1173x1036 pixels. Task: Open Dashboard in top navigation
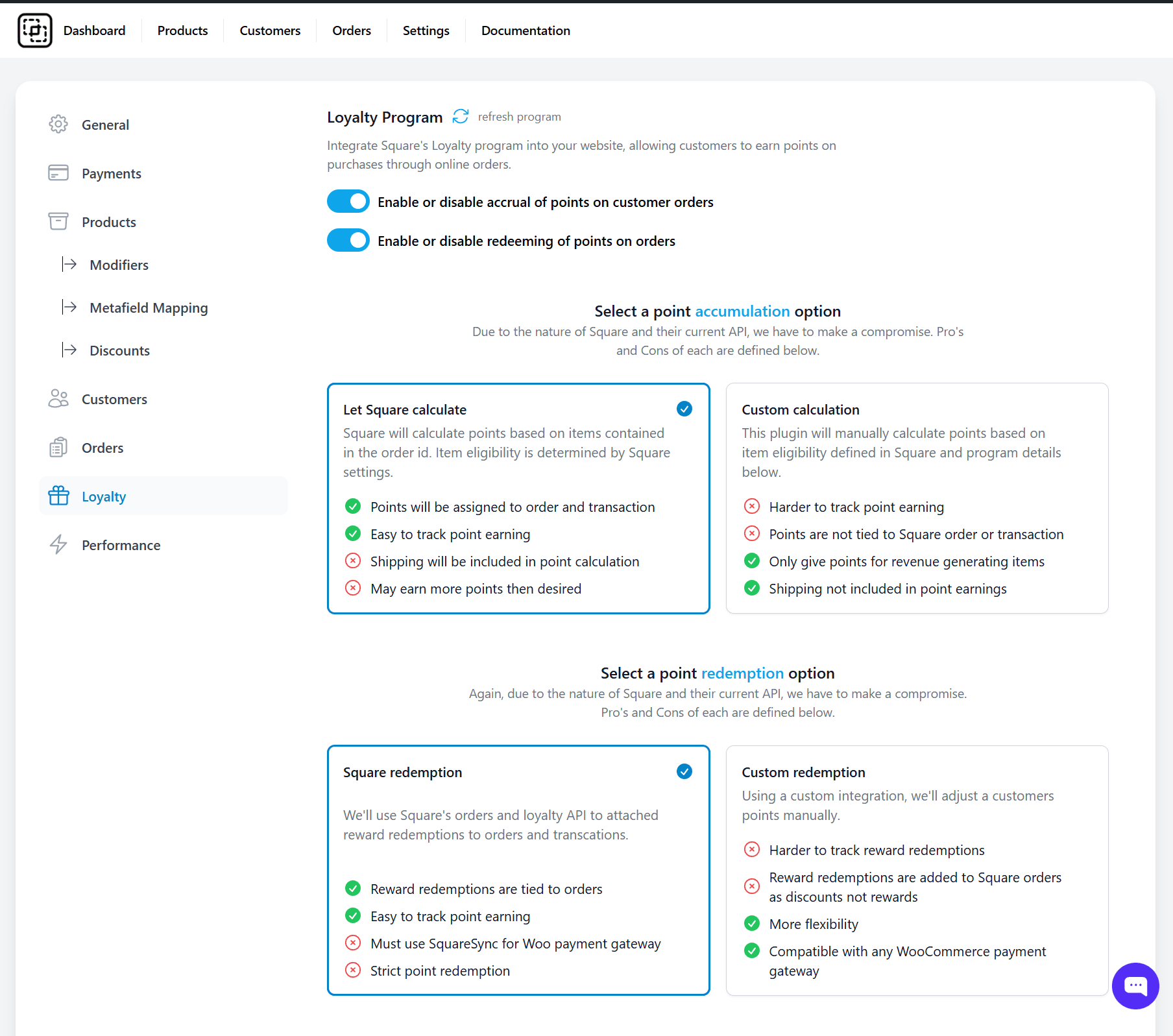tap(94, 30)
